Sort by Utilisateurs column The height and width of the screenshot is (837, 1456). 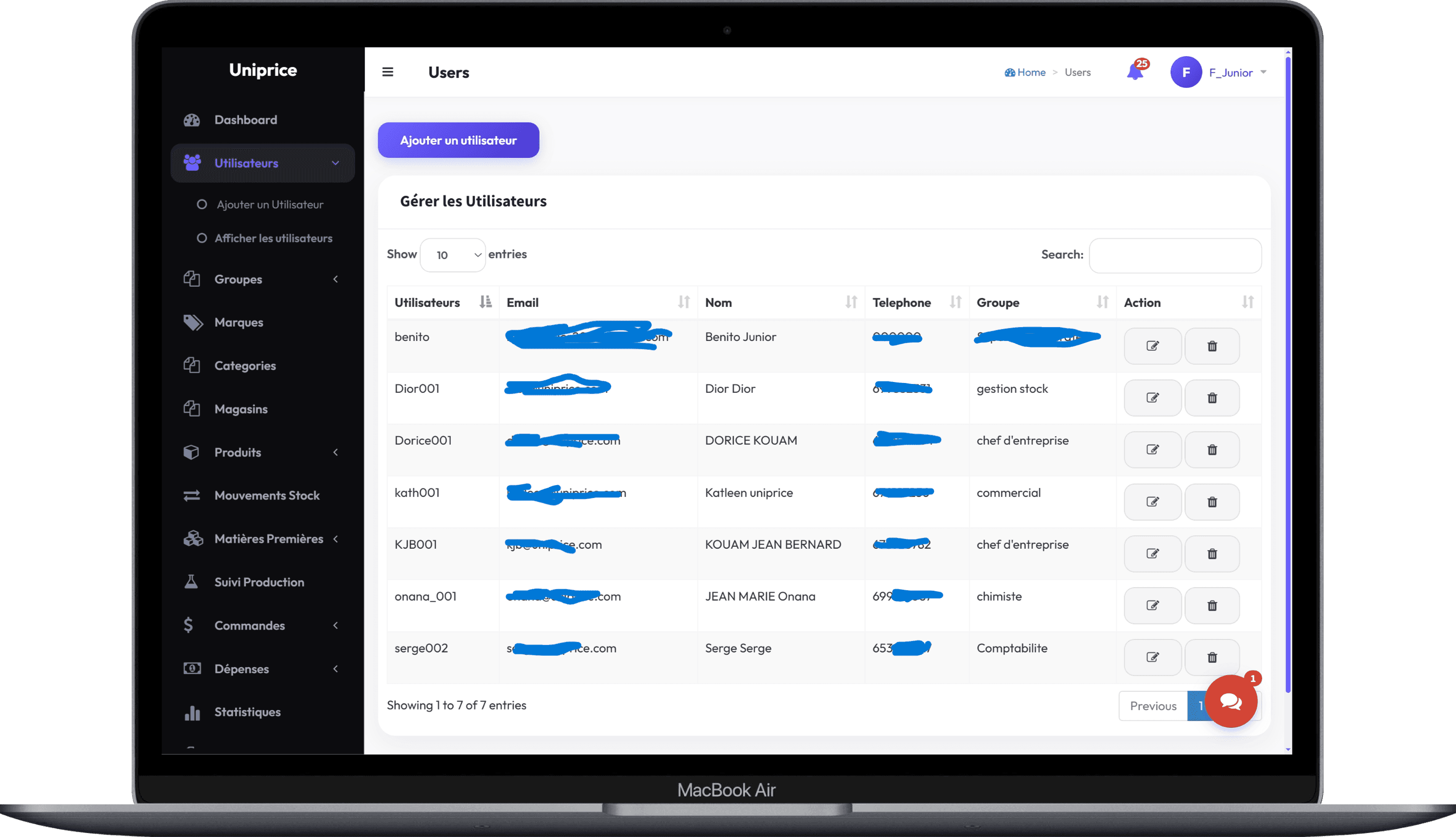click(x=443, y=303)
